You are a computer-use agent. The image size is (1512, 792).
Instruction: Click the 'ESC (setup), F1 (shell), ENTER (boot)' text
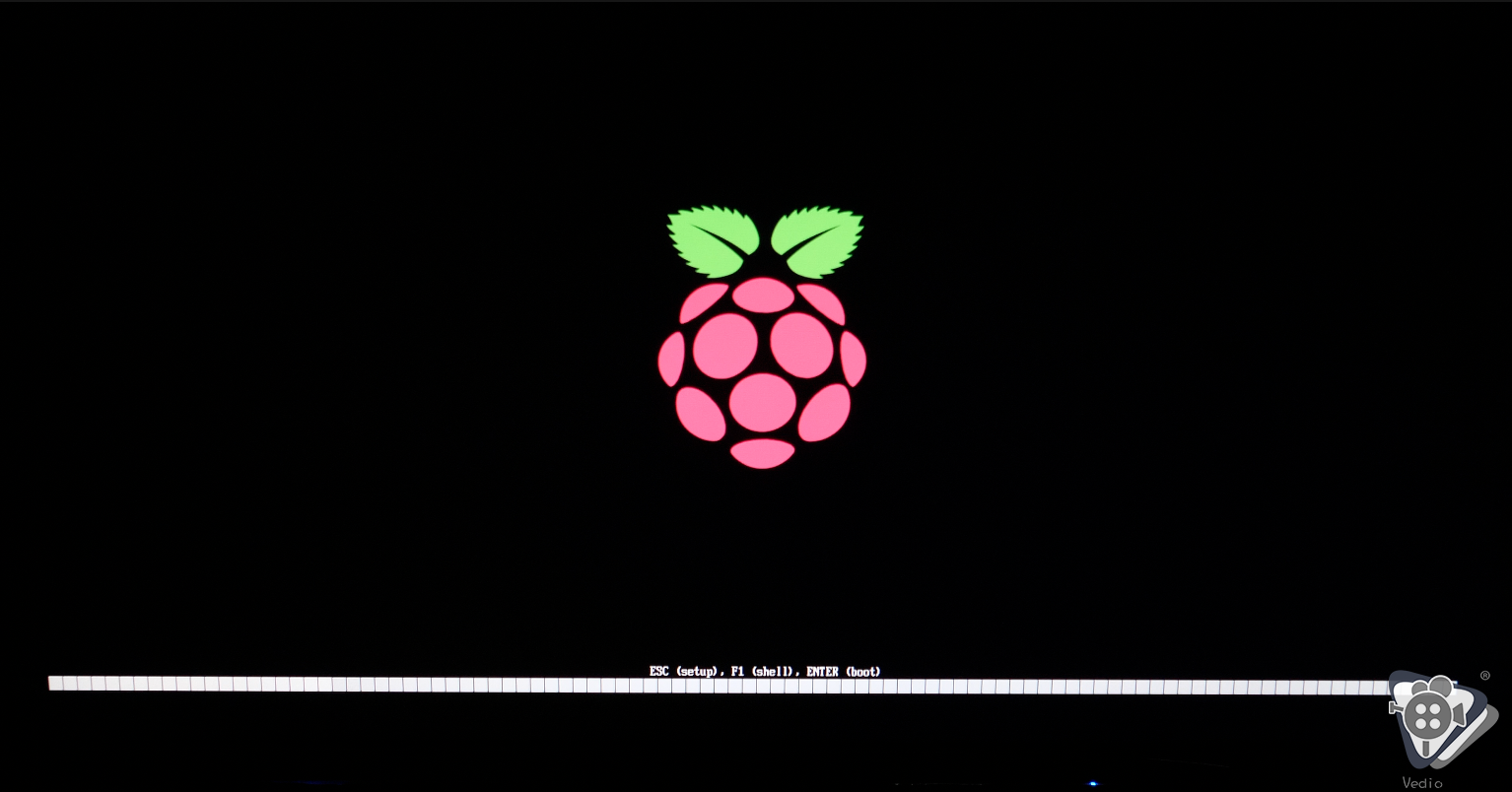765,672
